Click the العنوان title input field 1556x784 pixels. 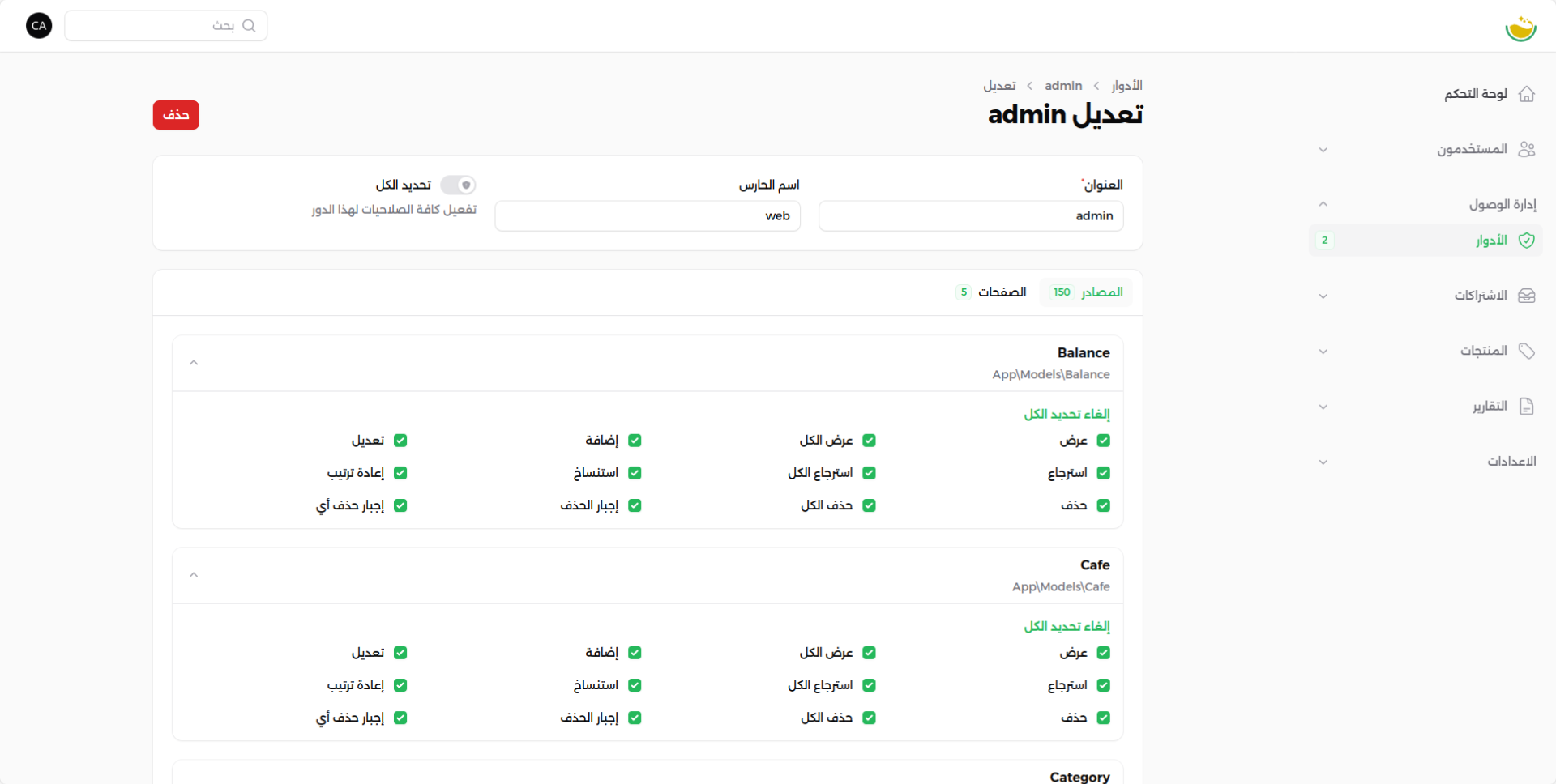[x=971, y=216]
